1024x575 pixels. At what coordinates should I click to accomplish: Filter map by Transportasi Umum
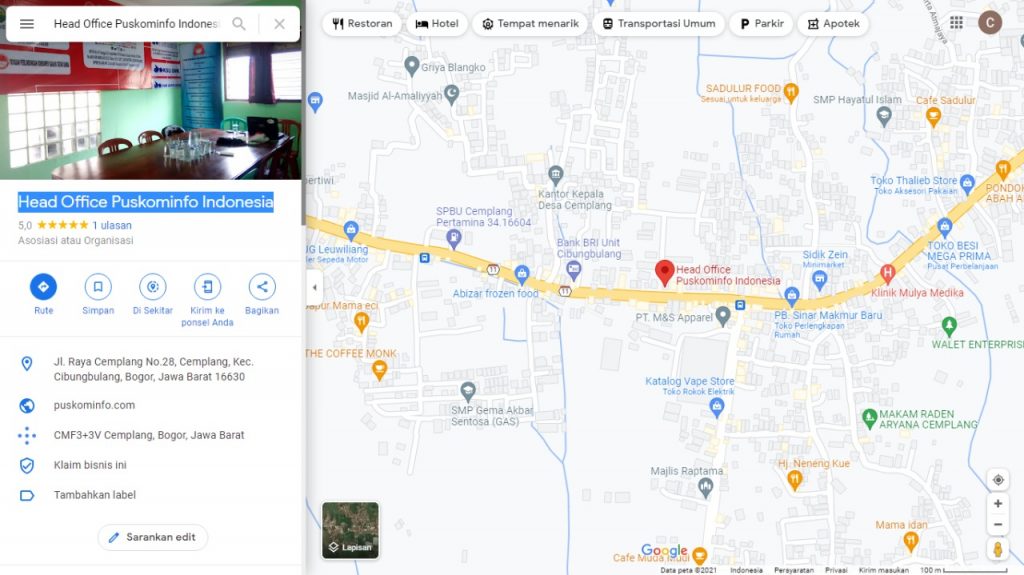point(658,24)
